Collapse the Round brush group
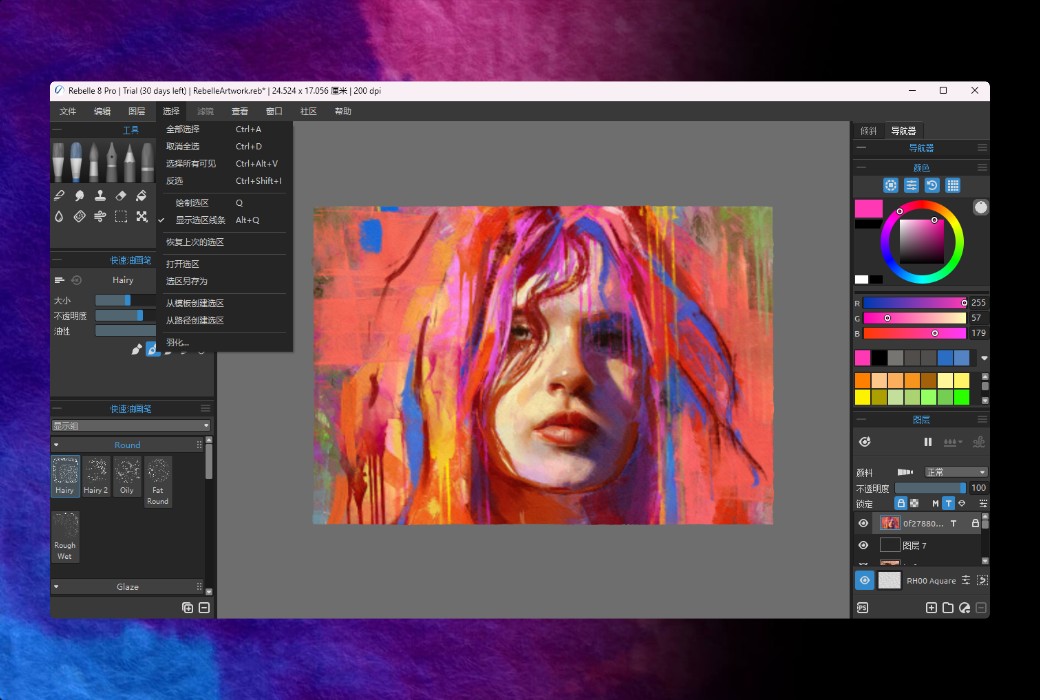 (56, 445)
